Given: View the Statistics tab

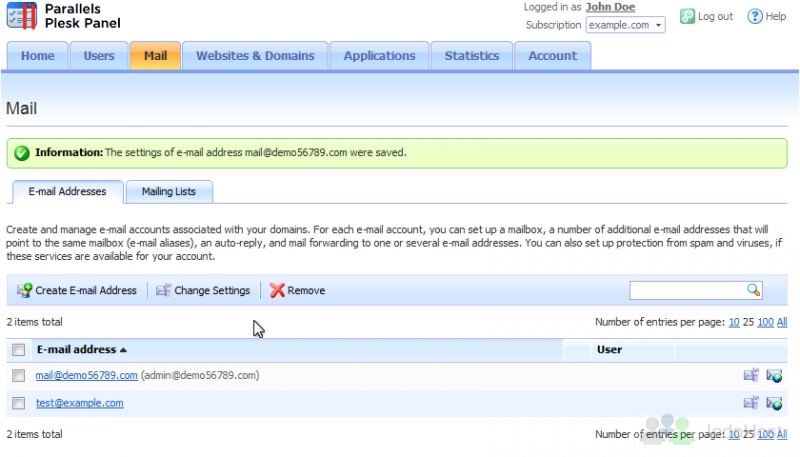Looking at the screenshot, I should tap(471, 56).
